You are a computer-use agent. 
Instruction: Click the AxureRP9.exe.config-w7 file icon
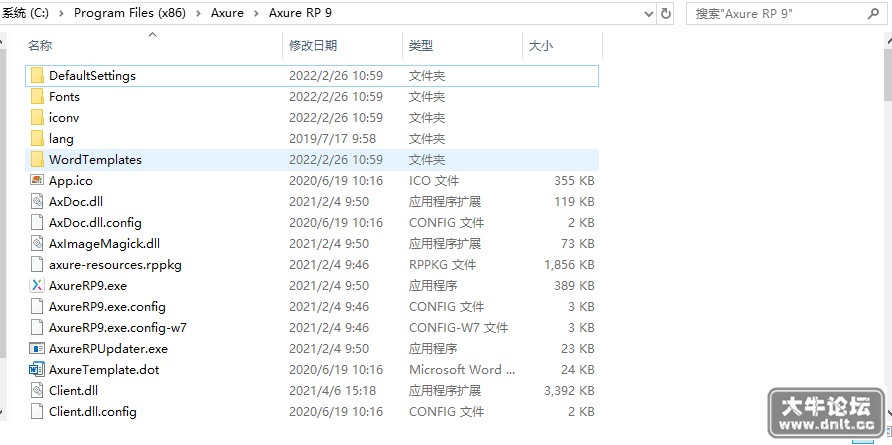pos(37,328)
